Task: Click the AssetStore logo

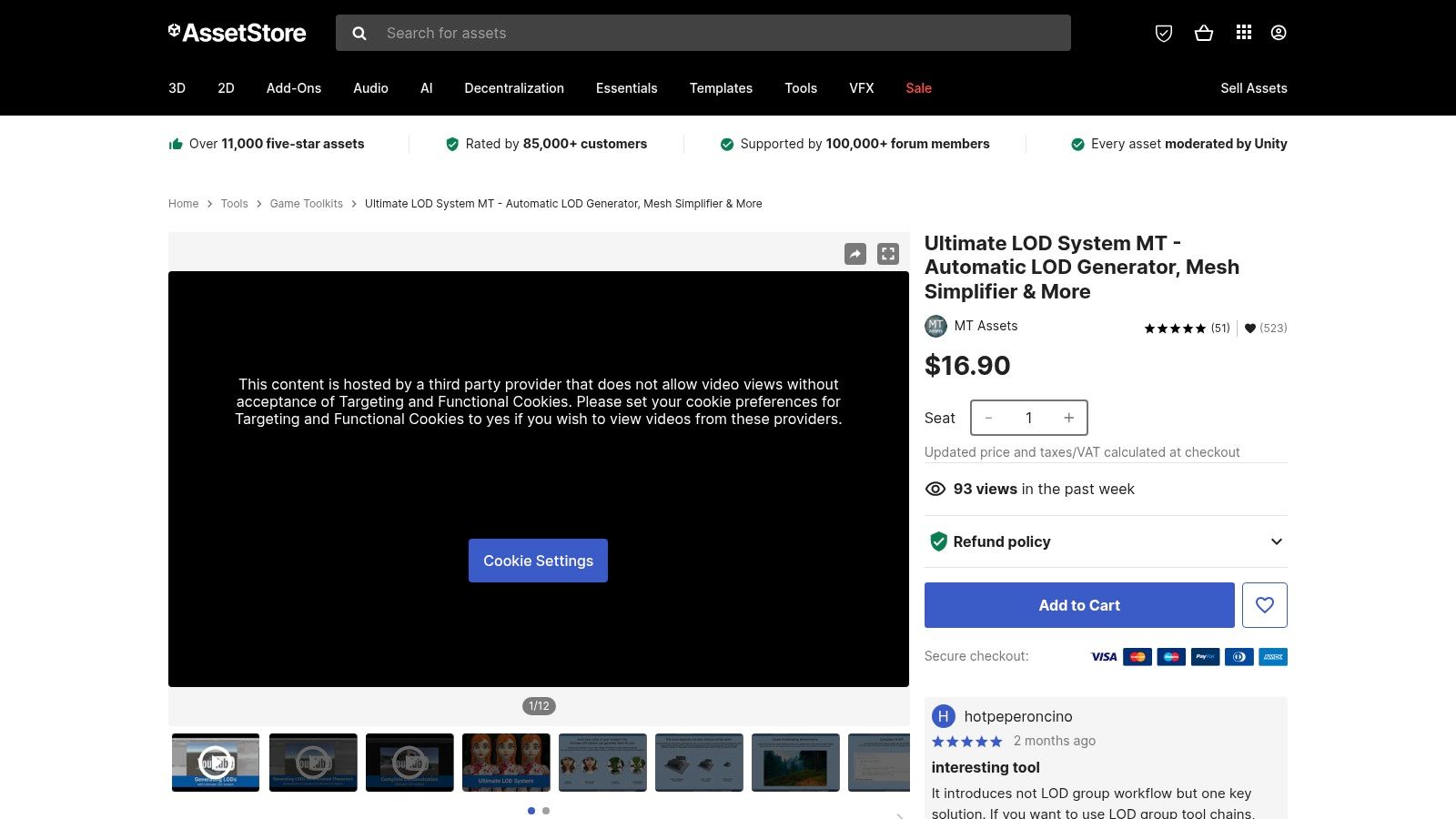Action: tap(237, 33)
